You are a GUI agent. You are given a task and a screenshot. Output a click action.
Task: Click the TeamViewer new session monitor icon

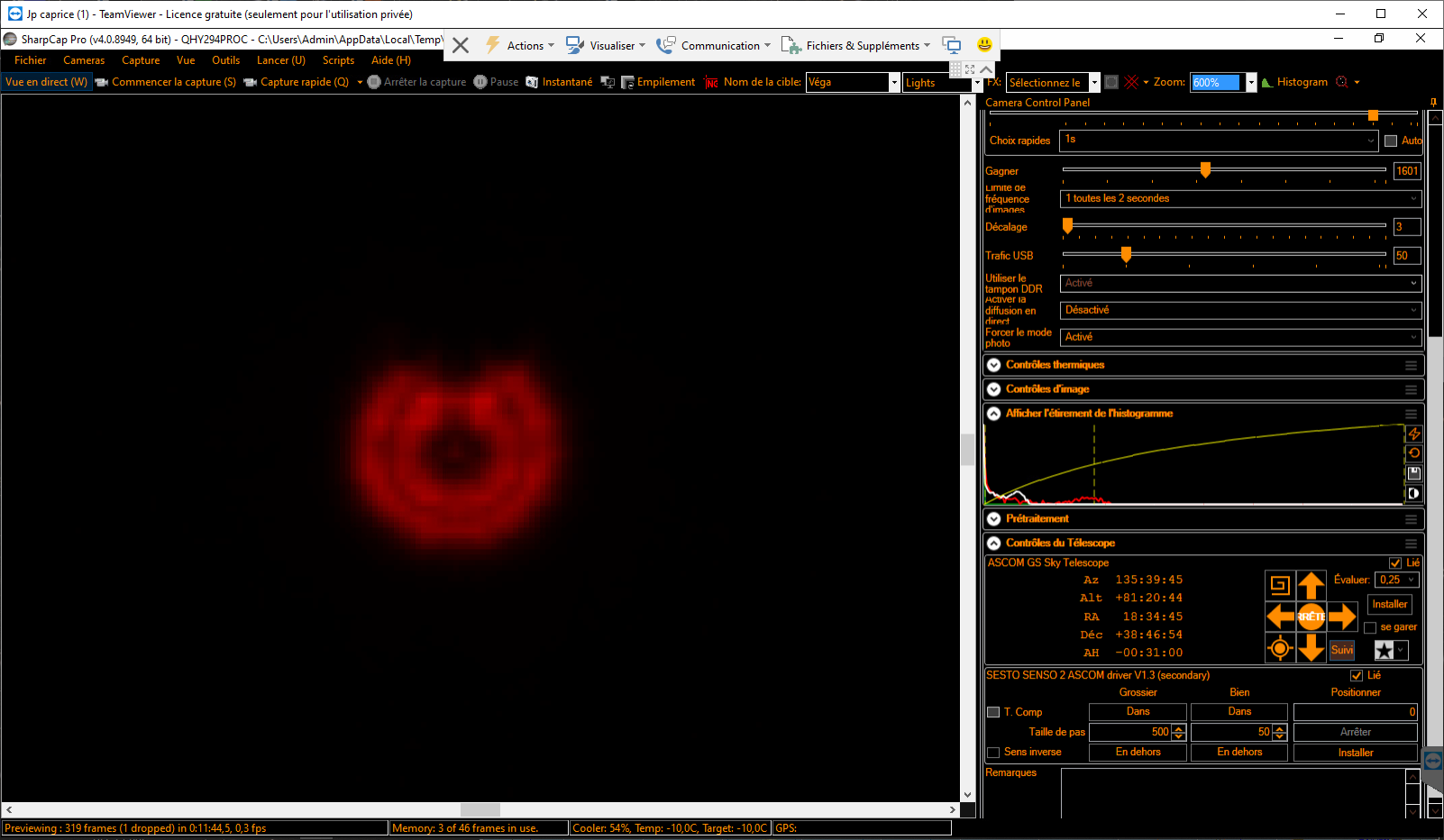952,45
